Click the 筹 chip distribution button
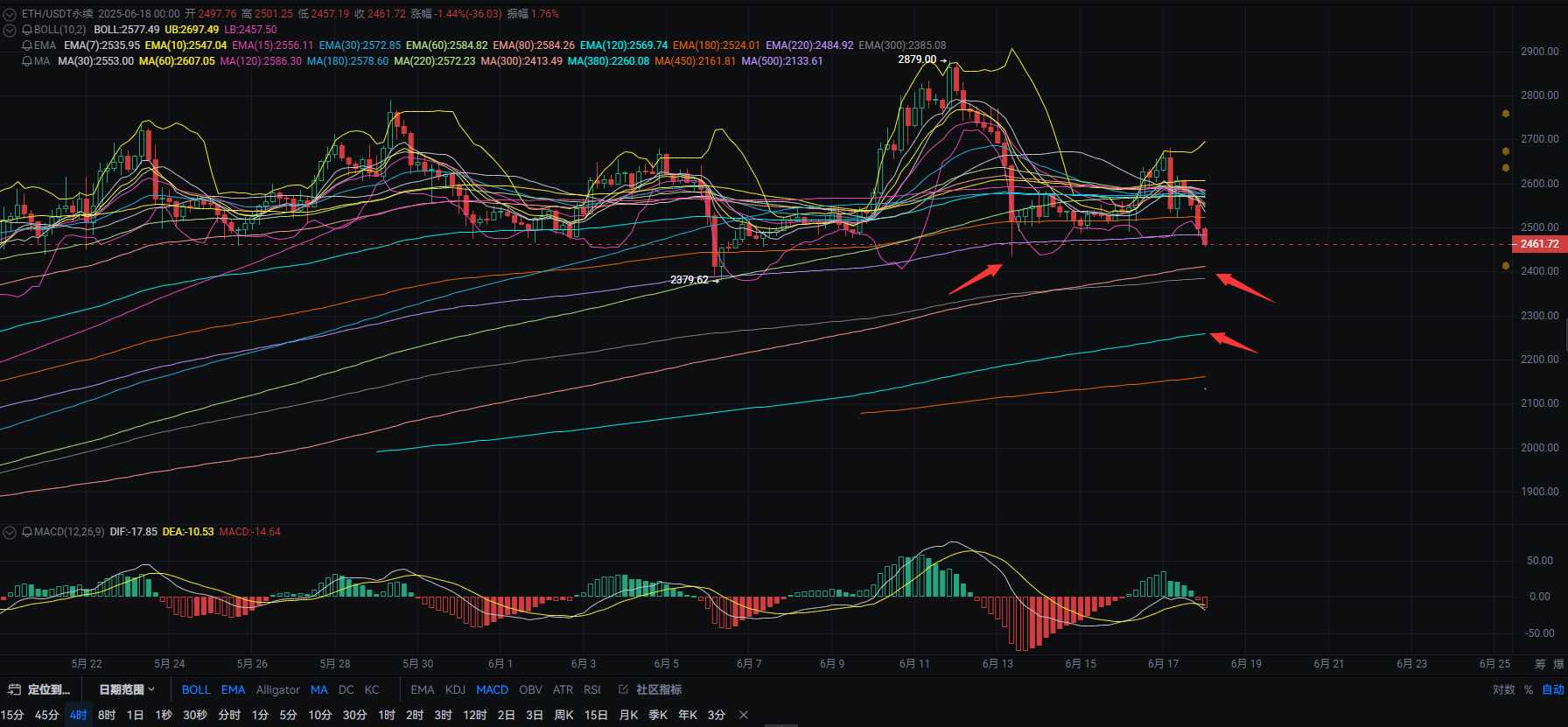This screenshot has height=727, width=1568. click(x=1540, y=664)
